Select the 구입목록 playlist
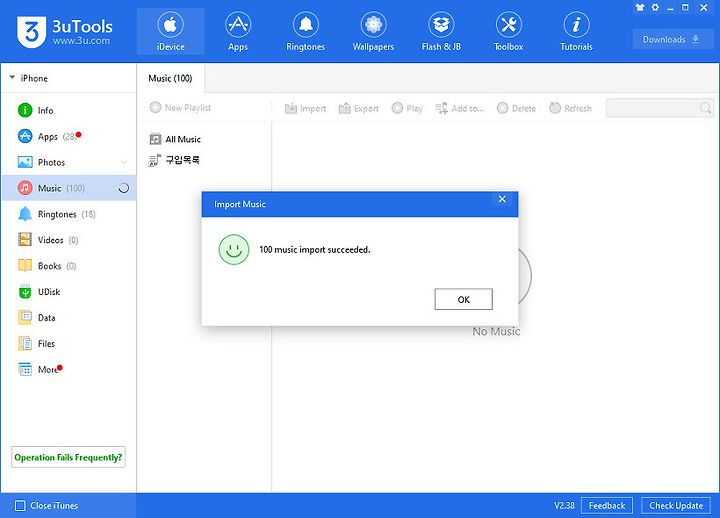 point(174,160)
